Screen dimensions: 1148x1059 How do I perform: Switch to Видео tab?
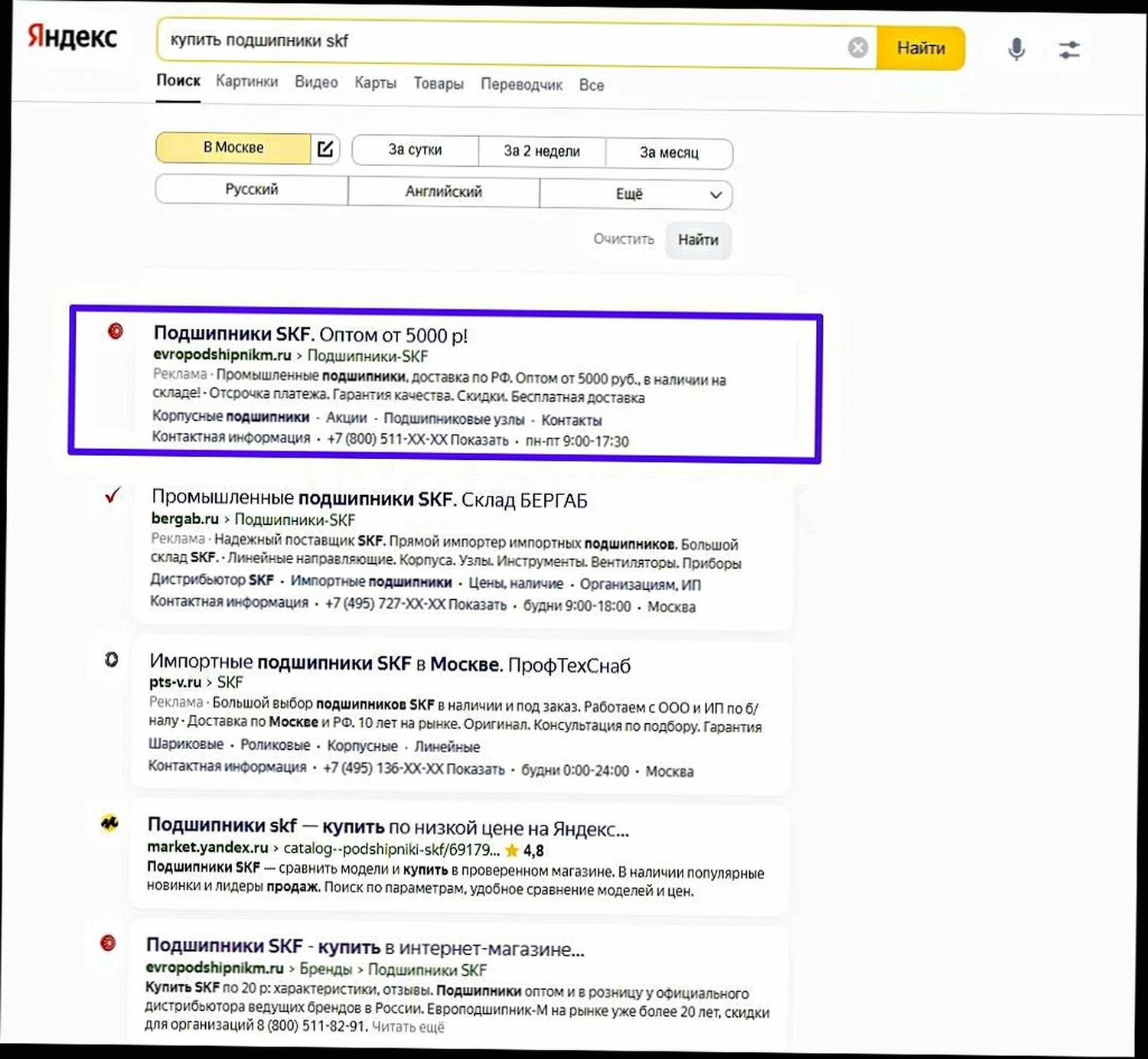tap(316, 82)
